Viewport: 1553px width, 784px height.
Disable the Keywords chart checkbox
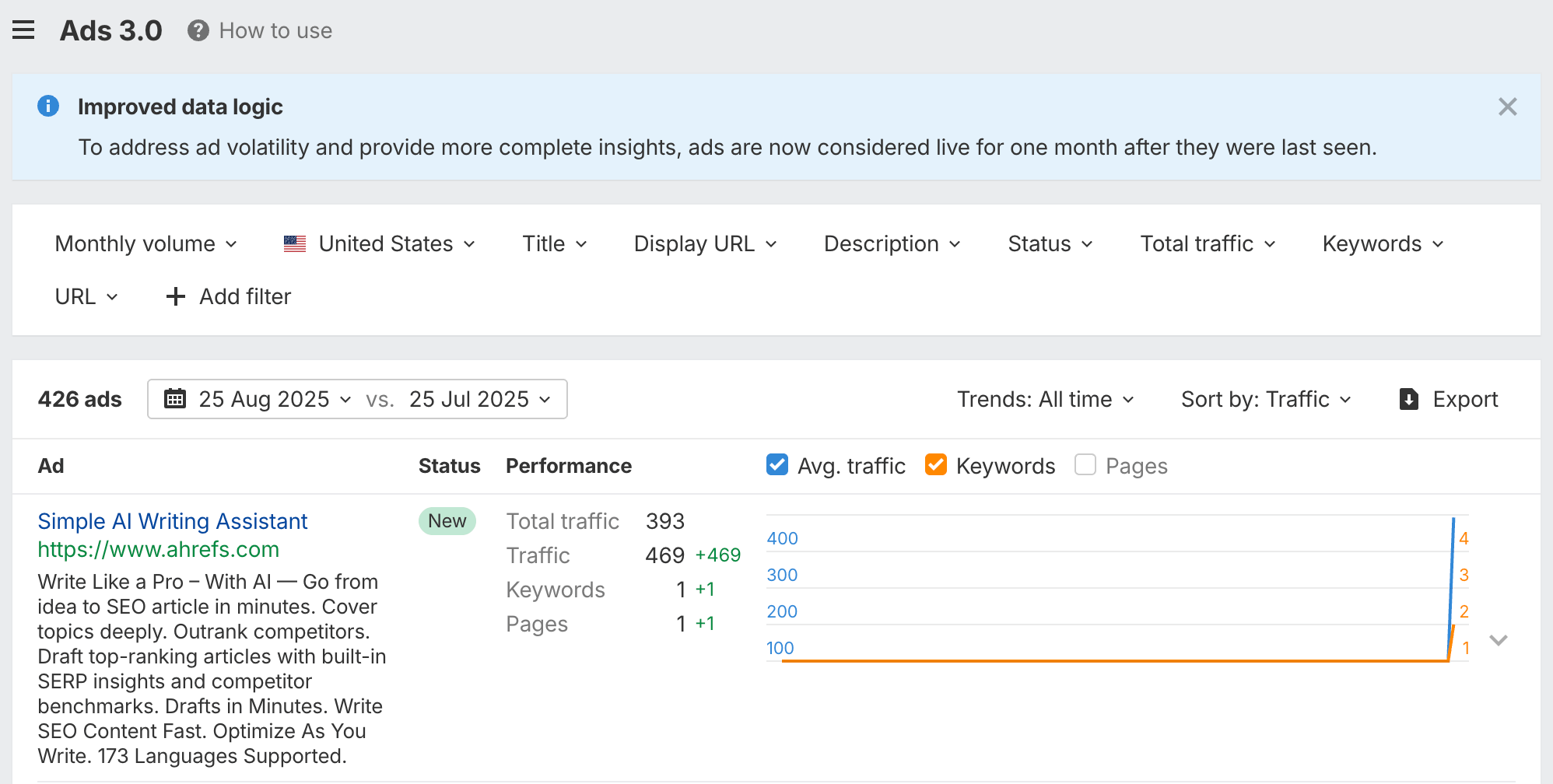tap(935, 465)
